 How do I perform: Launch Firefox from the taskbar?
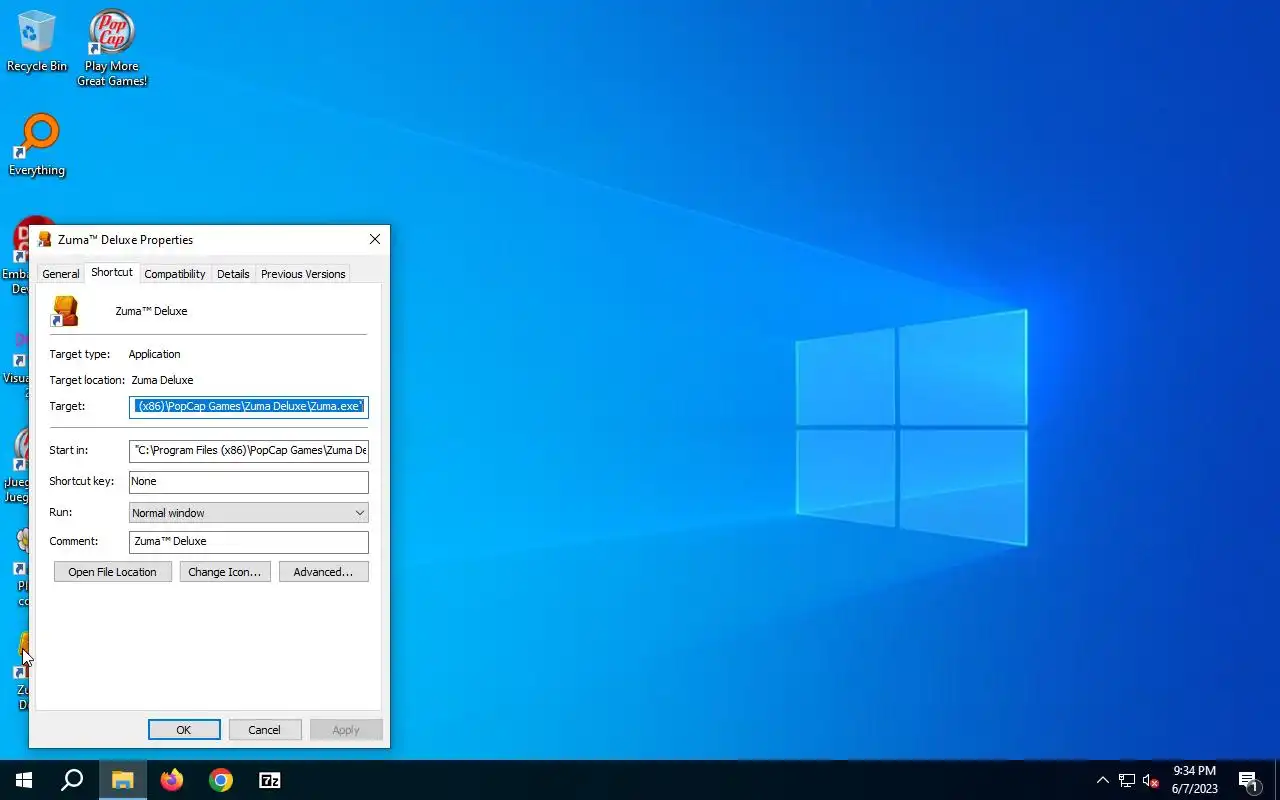pos(172,780)
